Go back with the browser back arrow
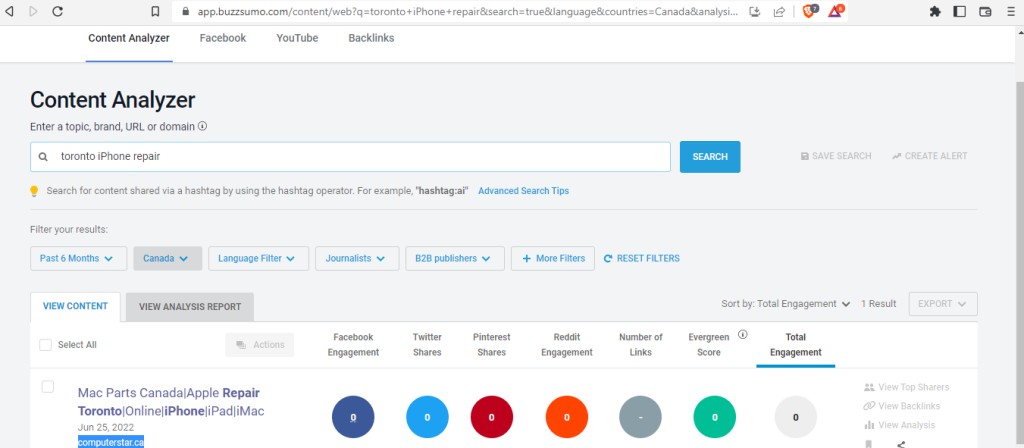The height and width of the screenshot is (448, 1024). [9, 11]
